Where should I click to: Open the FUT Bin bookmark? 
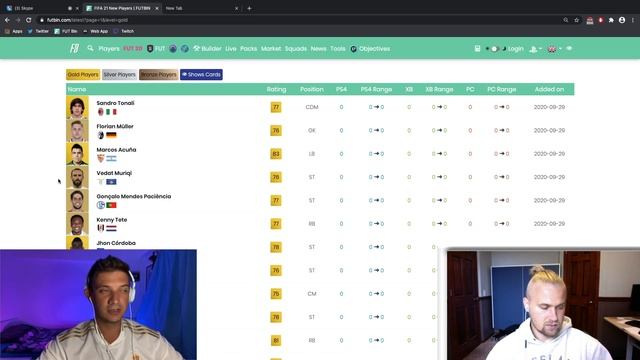coord(66,31)
